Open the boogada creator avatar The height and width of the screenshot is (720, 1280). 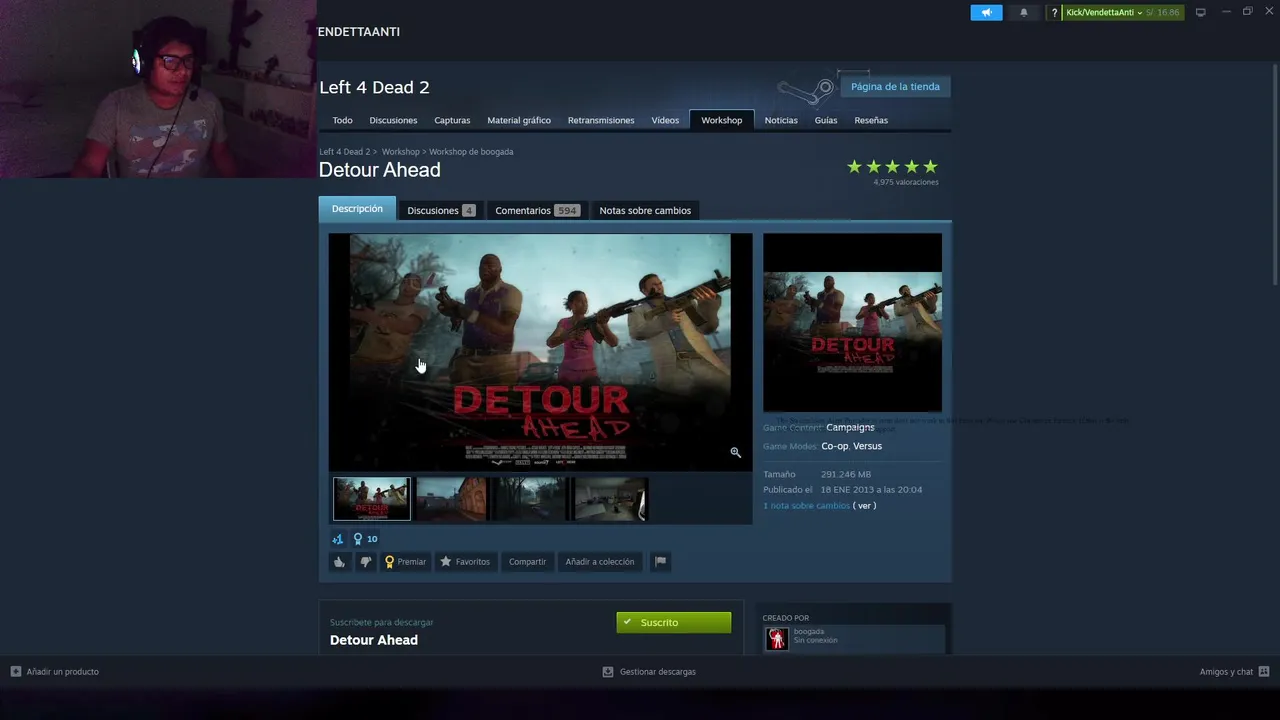coord(776,638)
